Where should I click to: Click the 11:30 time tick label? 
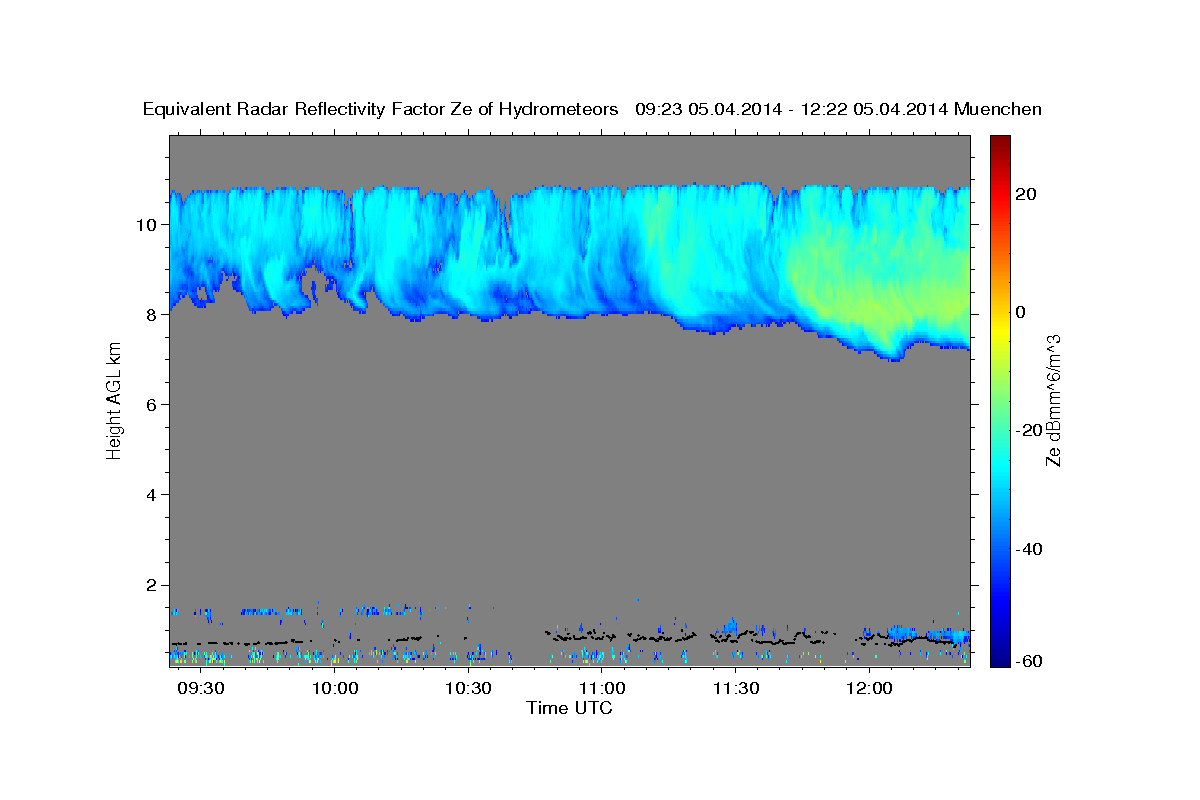(736, 689)
